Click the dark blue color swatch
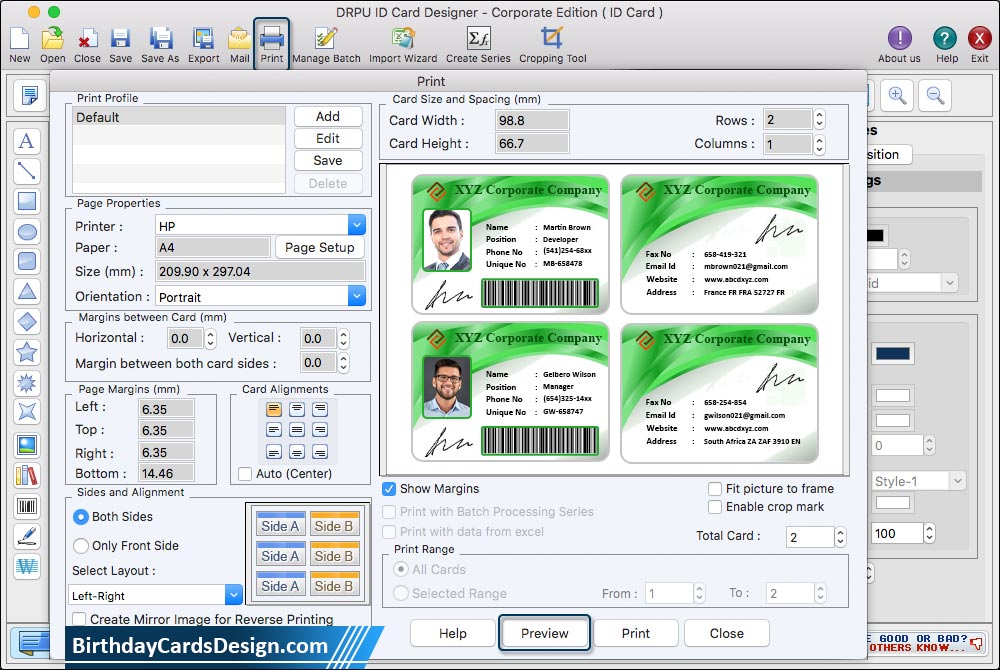 (x=893, y=354)
